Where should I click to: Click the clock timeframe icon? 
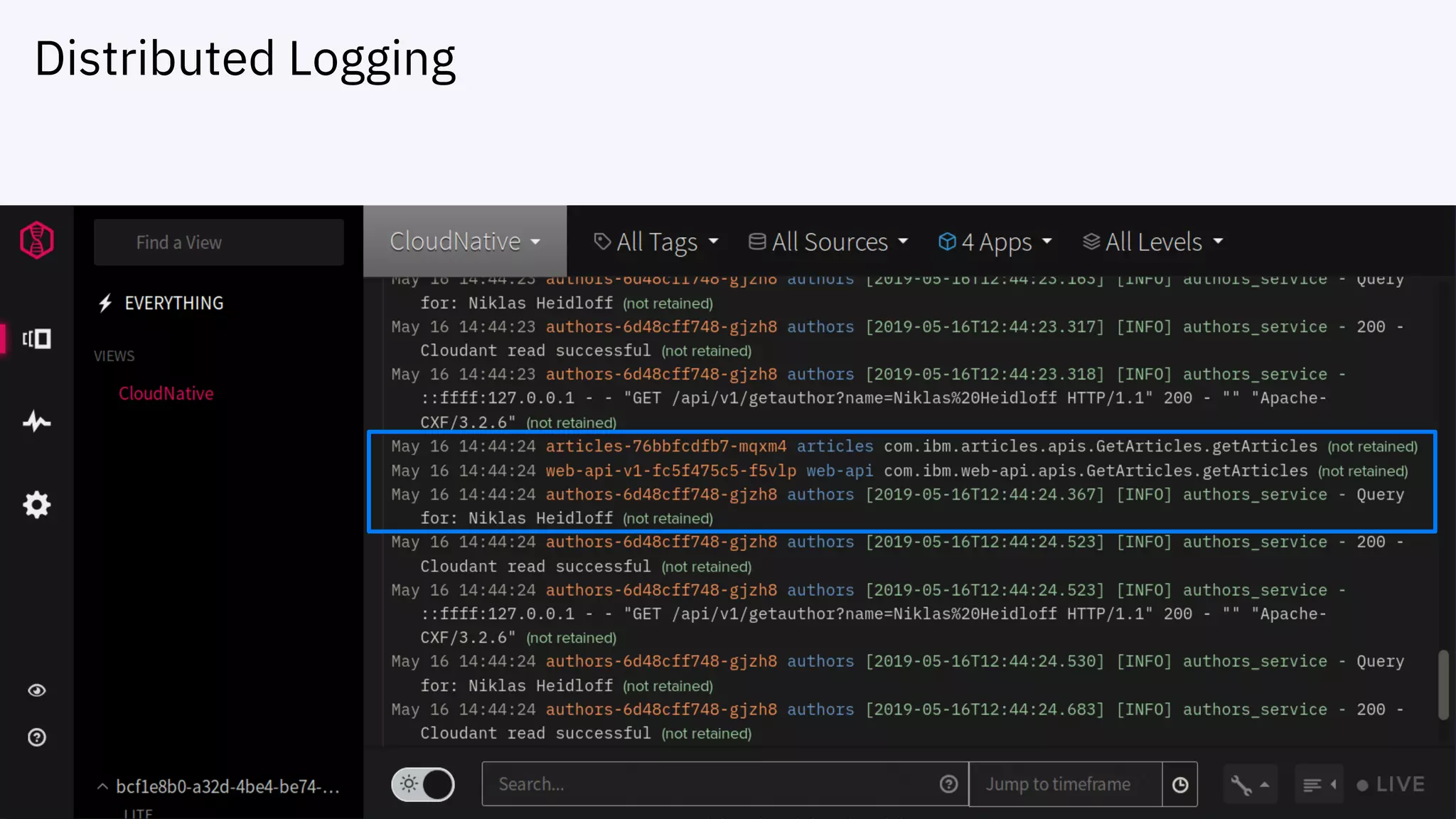click(x=1179, y=784)
